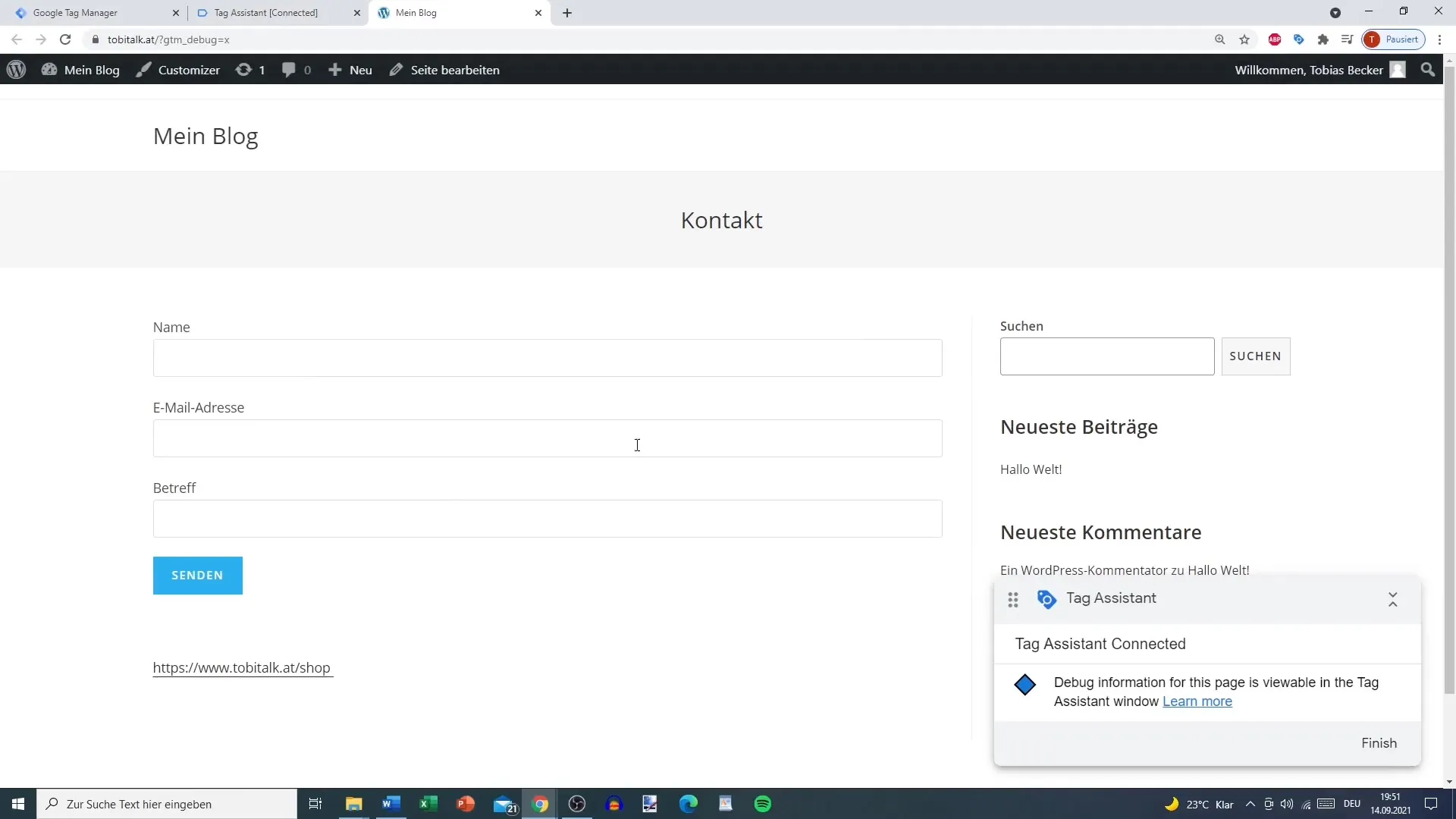Open the Chrome tab search dropdown
This screenshot has width=1456, height=819.
pos(1335,13)
